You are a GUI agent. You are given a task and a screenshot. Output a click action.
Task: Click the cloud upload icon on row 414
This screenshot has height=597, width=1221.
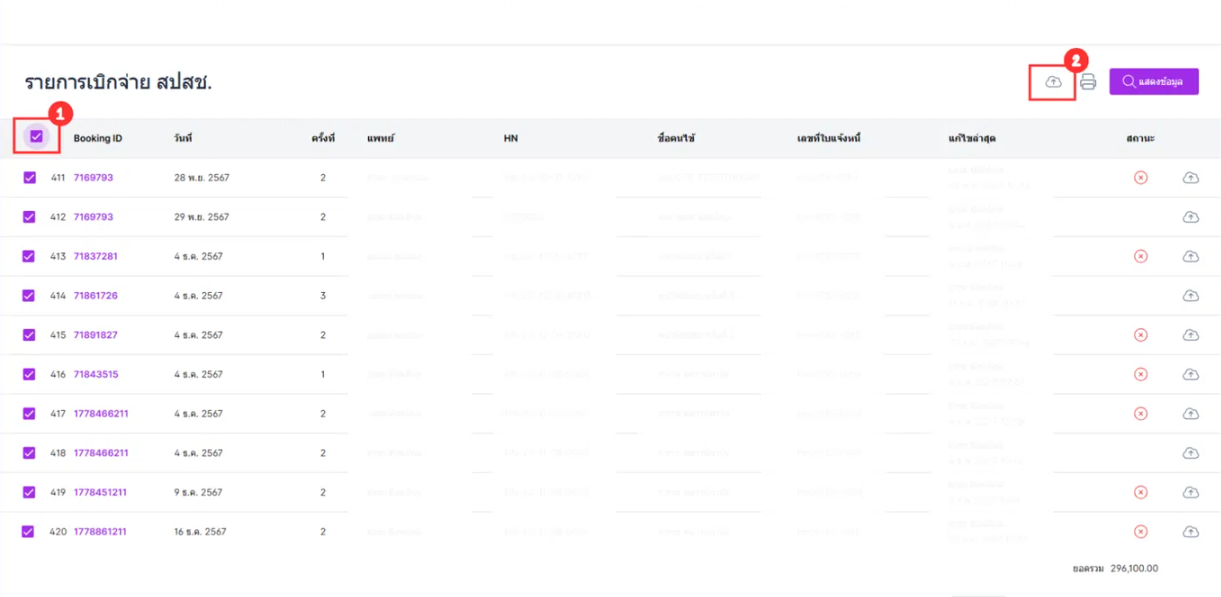(1190, 296)
